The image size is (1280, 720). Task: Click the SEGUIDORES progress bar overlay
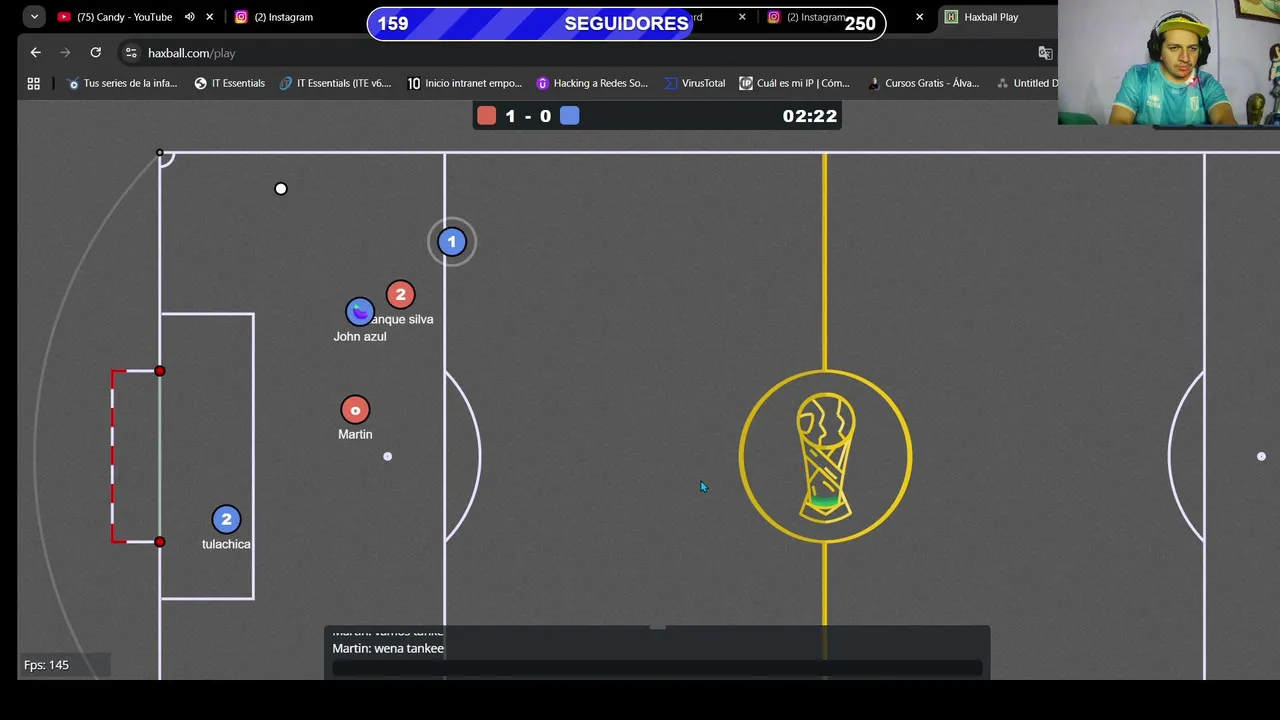tap(626, 23)
